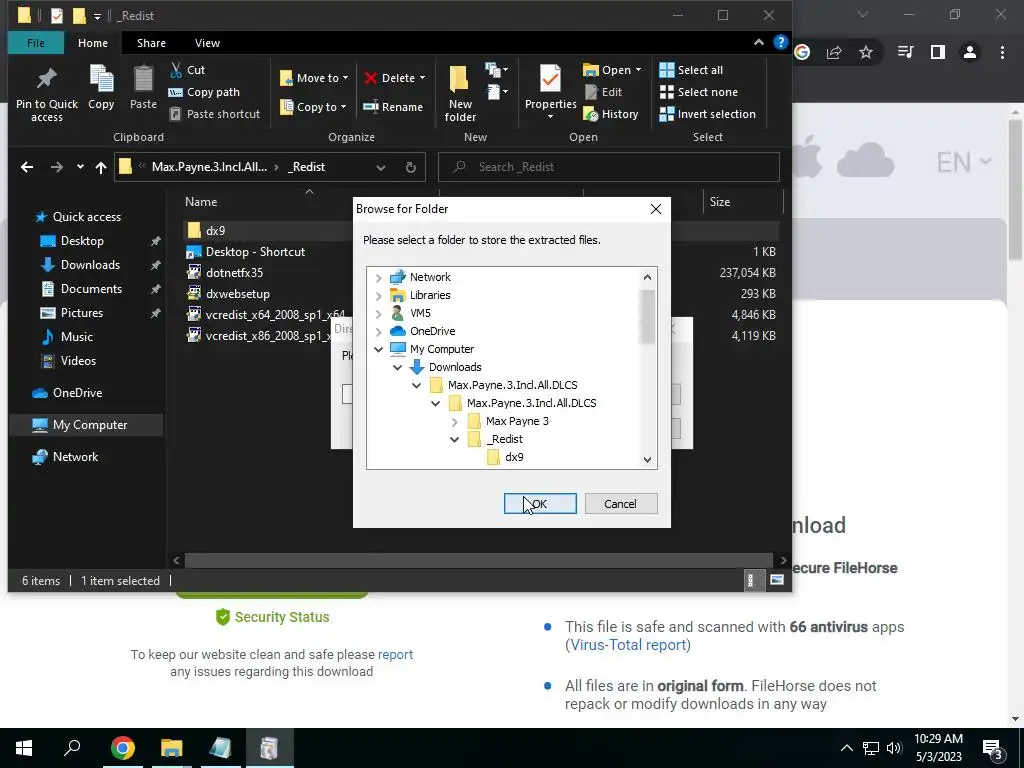The height and width of the screenshot is (768, 1024).
Task: Select Documents in Explorer sidebar
Action: (91, 289)
